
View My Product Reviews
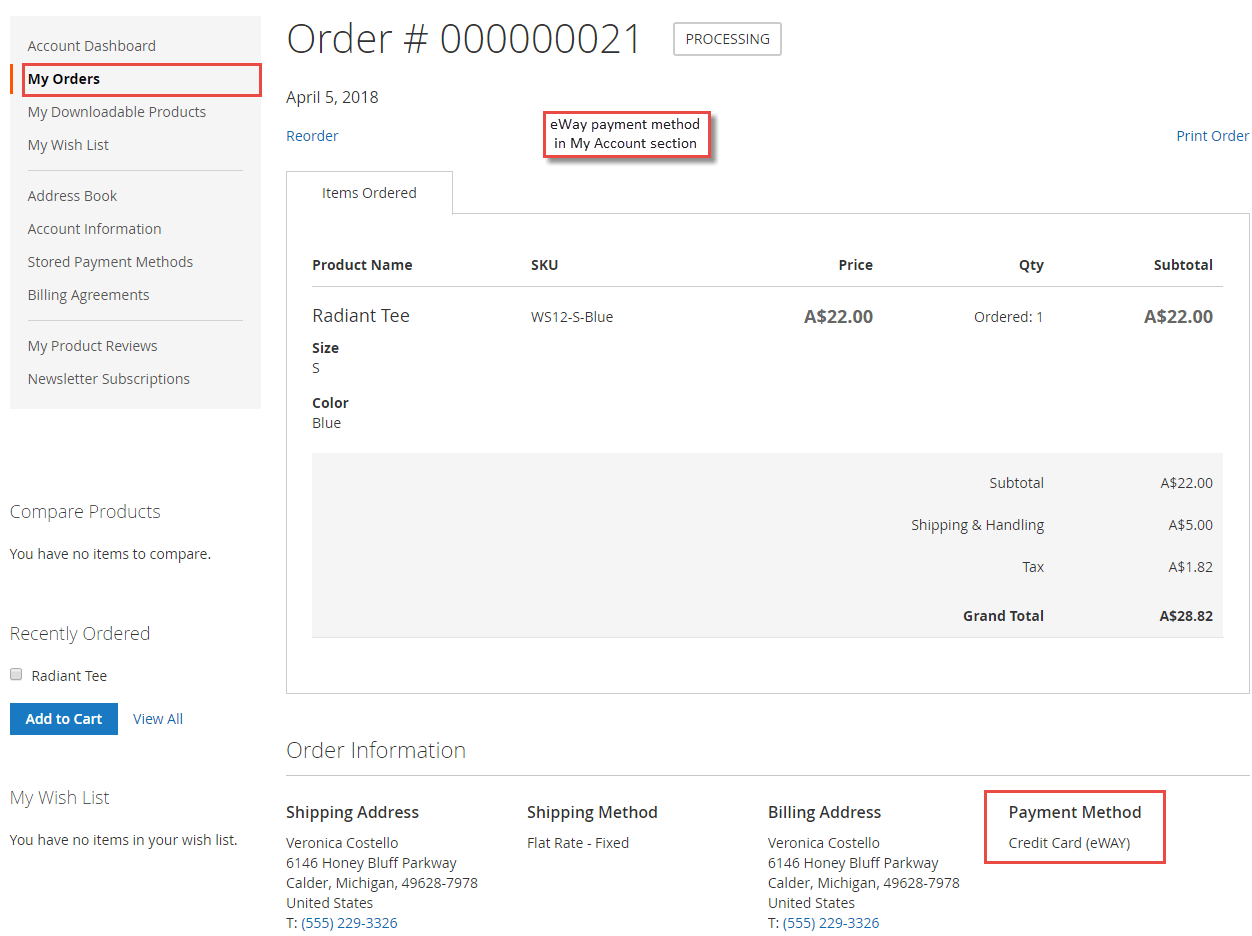point(92,345)
